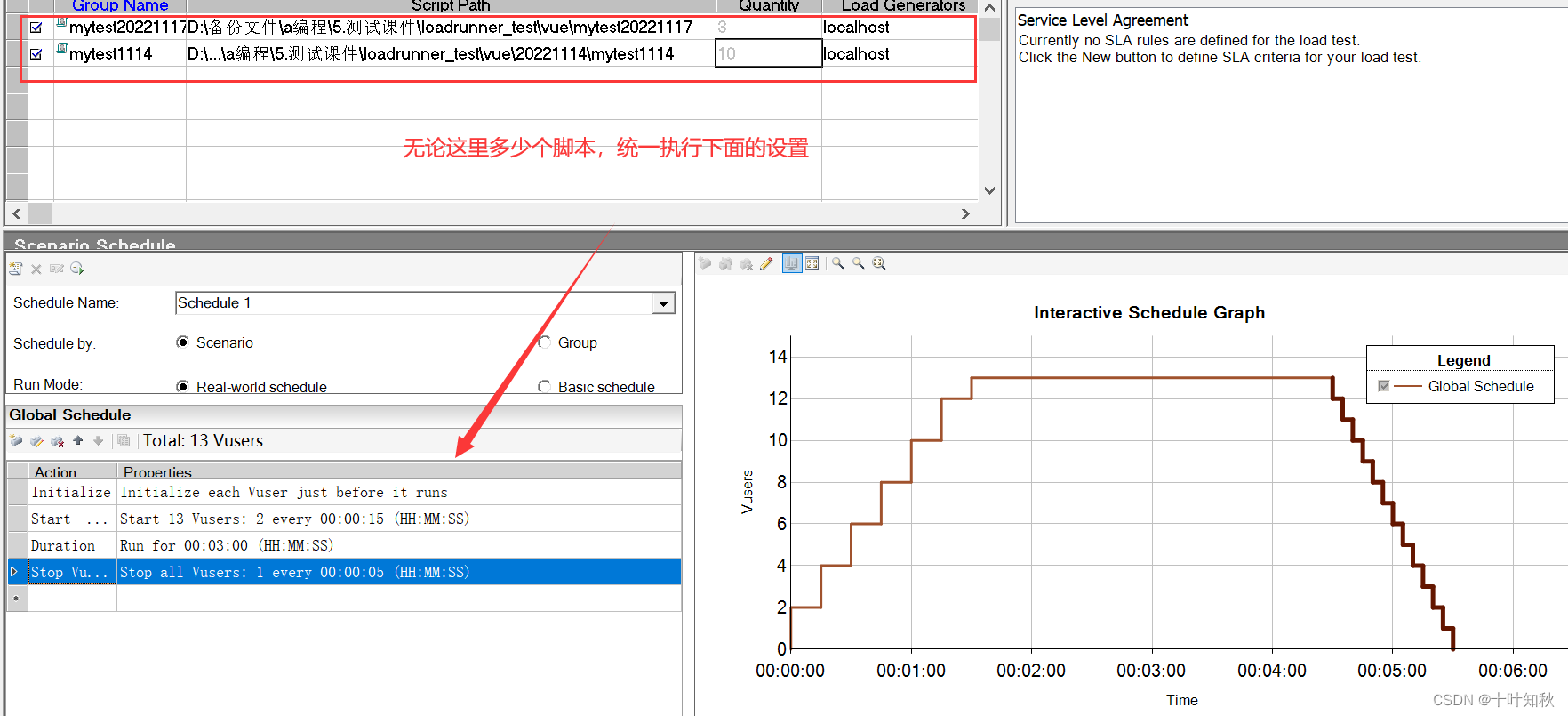Toggle graph edit mode with the pencil icon
The width and height of the screenshot is (1568, 716).
click(x=766, y=263)
